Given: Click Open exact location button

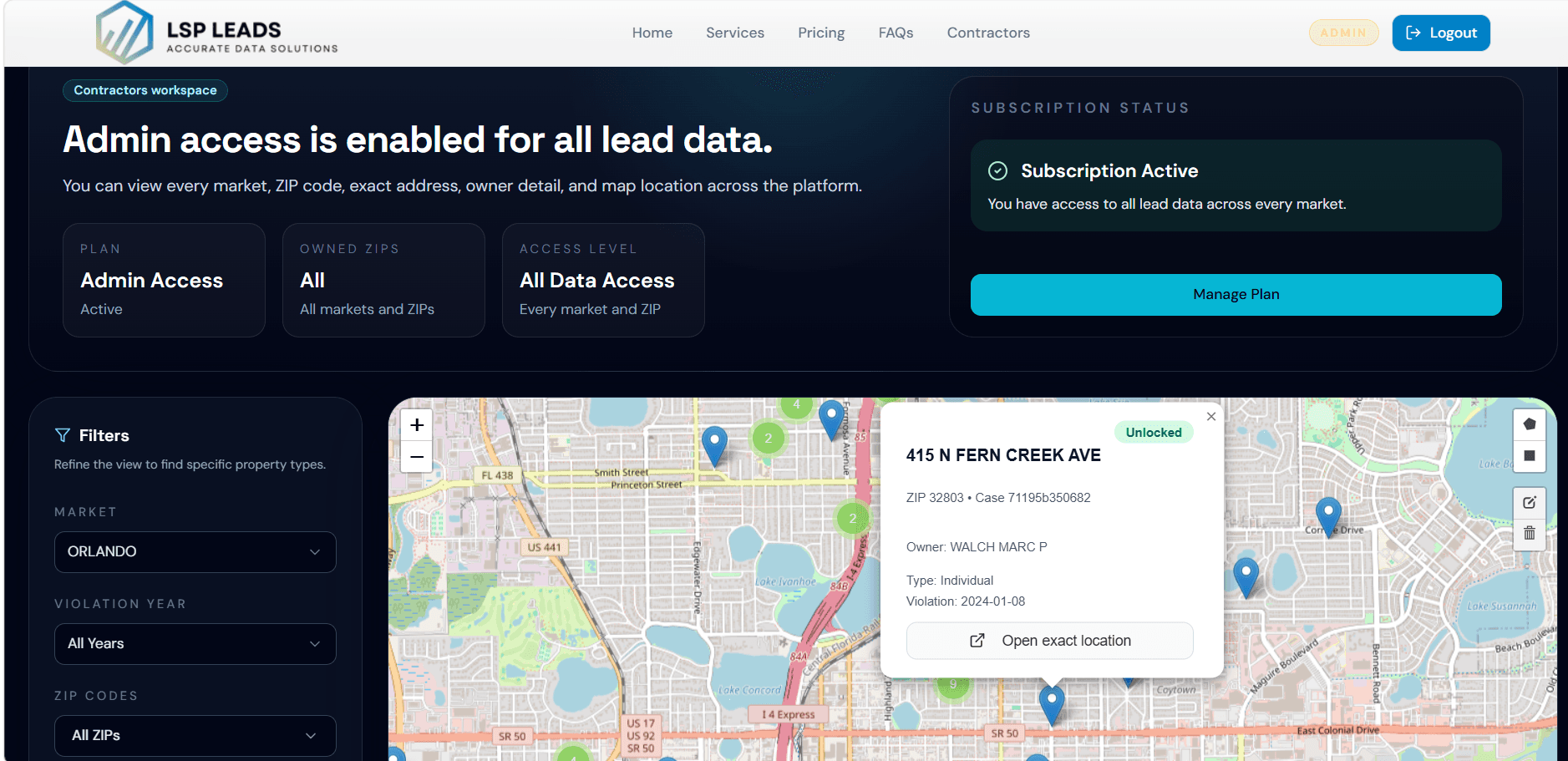Looking at the screenshot, I should [x=1050, y=641].
